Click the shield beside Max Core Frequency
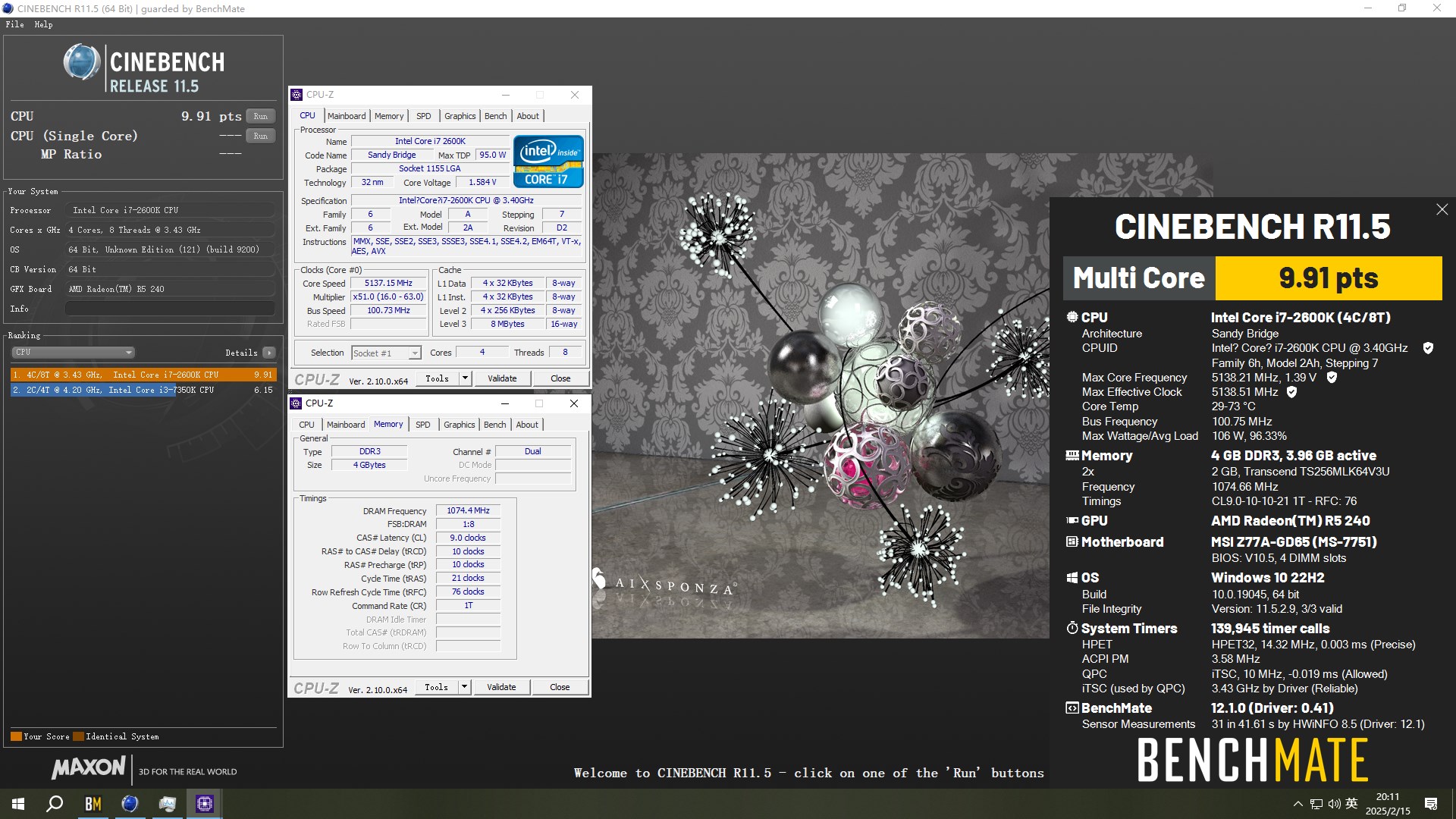Screen dimensions: 1456x819 coord(1332,377)
